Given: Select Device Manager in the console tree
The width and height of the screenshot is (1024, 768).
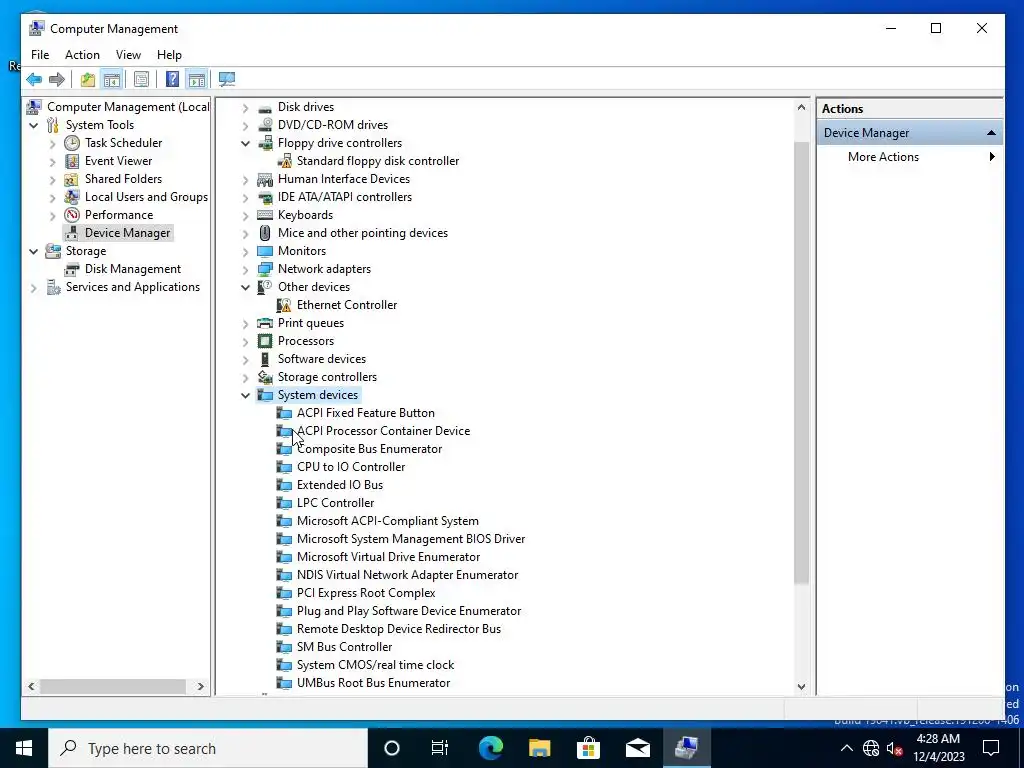Looking at the screenshot, I should (127, 233).
